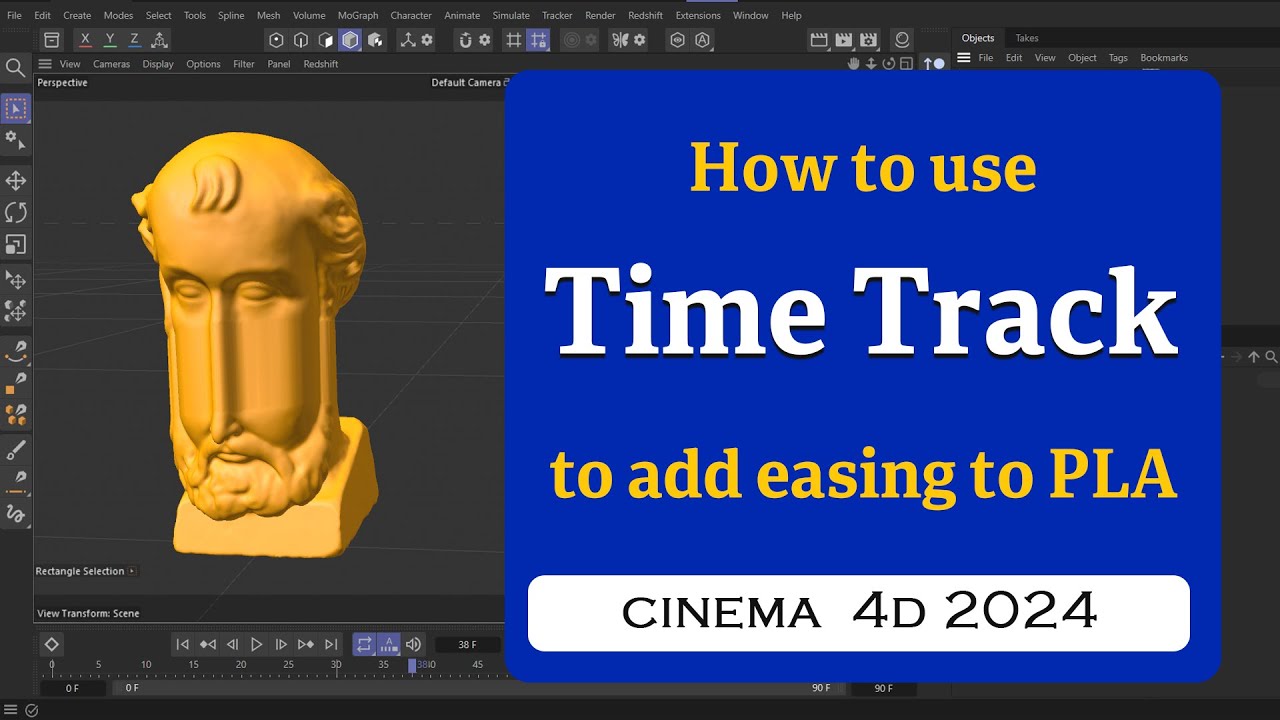This screenshot has width=1280, height=720.
Task: Open viewport hamburger menu
Action: [45, 64]
